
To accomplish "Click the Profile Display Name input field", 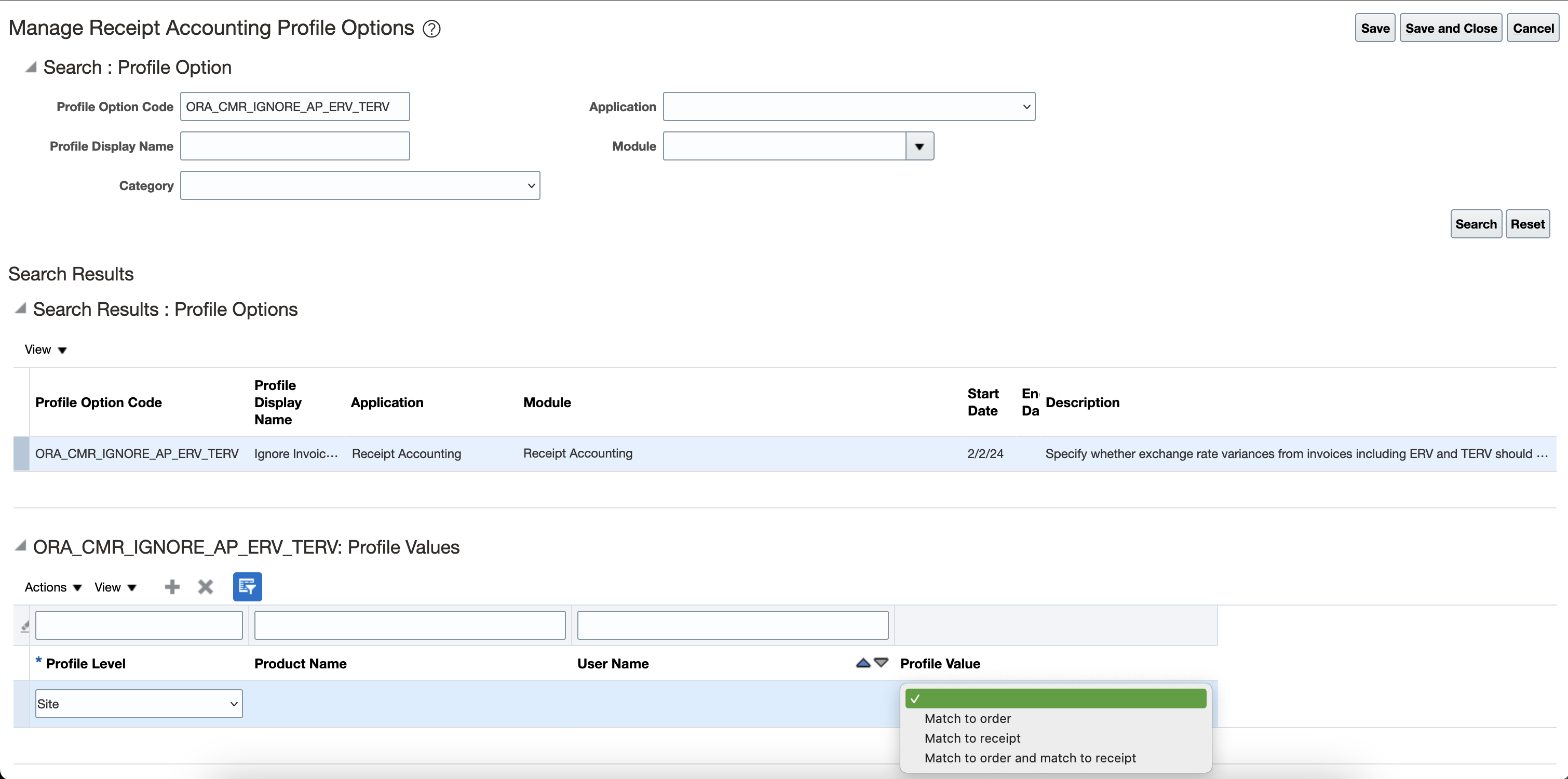I will (294, 146).
